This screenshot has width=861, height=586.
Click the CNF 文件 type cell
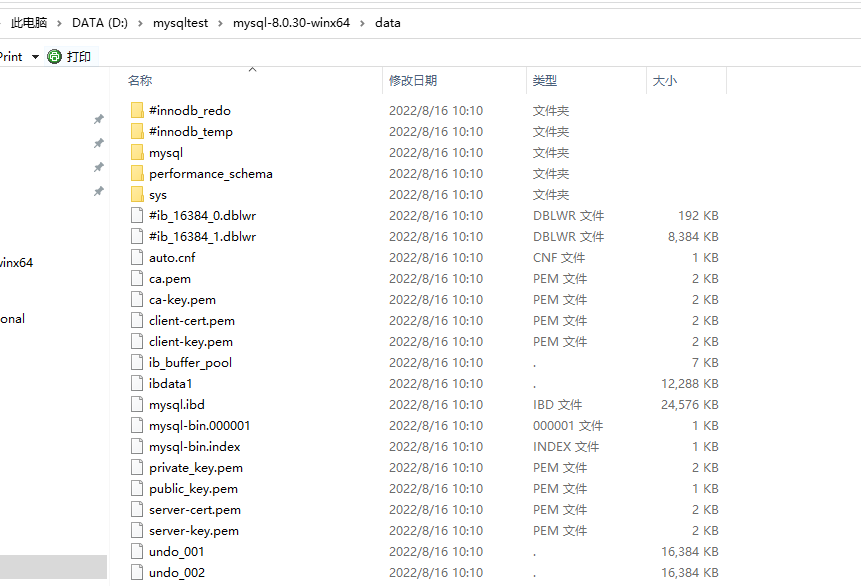559,258
